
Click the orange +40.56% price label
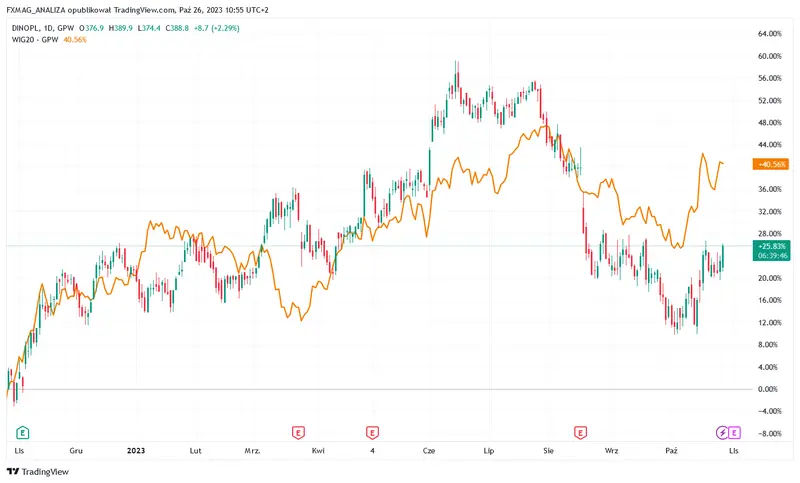[x=773, y=164]
